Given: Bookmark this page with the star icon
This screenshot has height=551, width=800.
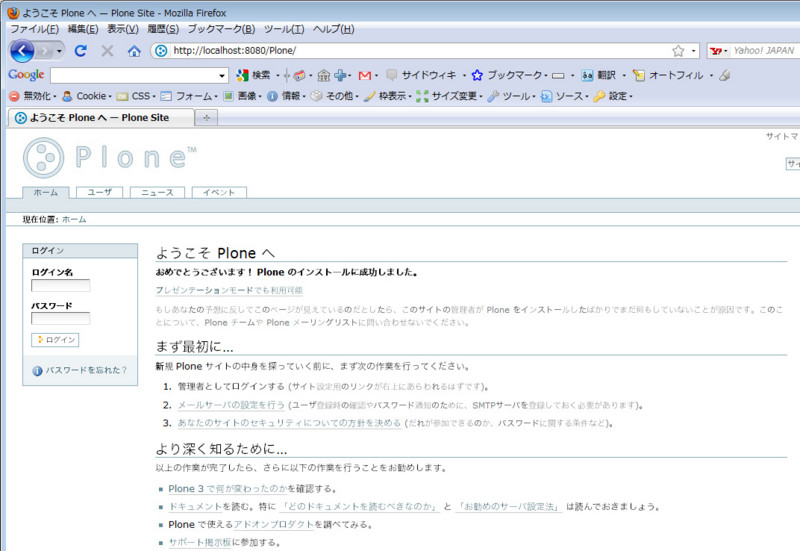Looking at the screenshot, I should (678, 51).
